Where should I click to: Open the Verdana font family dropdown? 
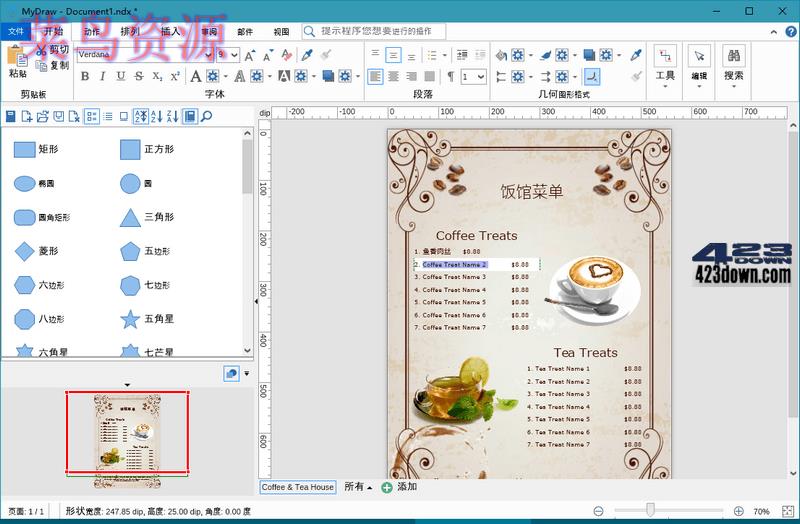click(209, 55)
